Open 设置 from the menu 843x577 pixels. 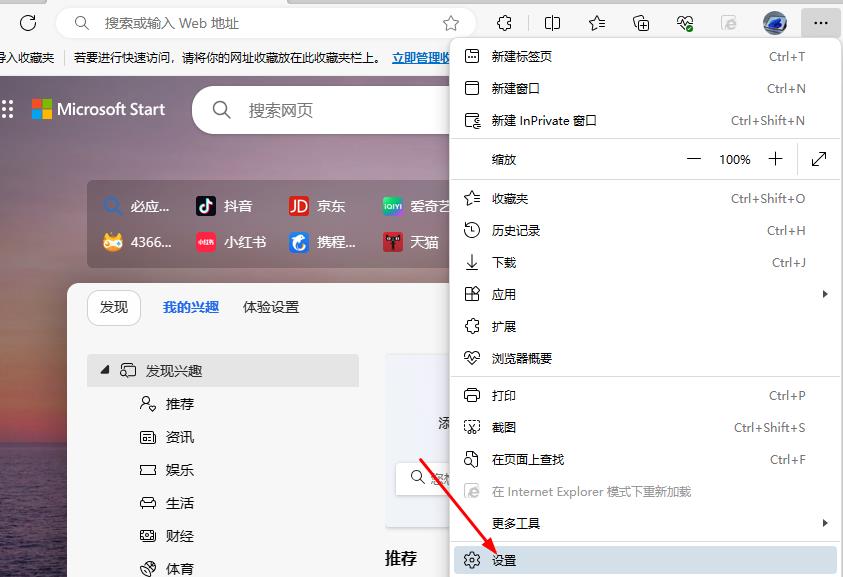coord(645,560)
